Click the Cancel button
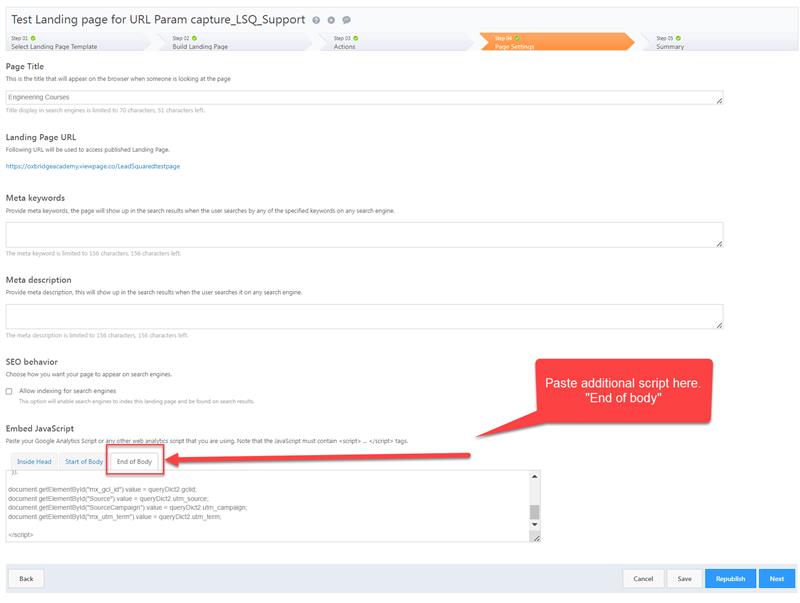 point(643,579)
